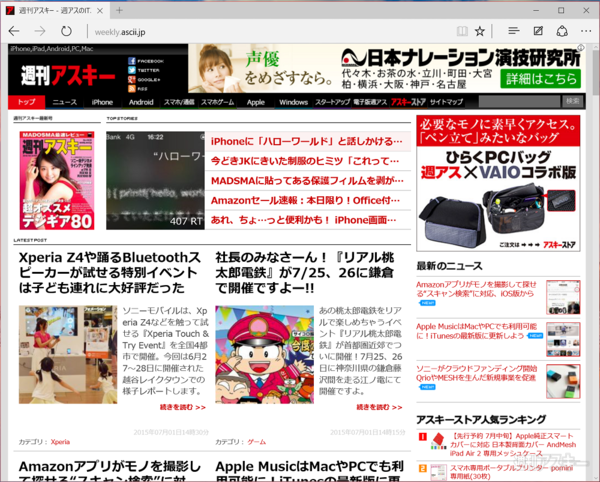Open the 週刊アスキー magazine cover thumbnail

(57, 181)
